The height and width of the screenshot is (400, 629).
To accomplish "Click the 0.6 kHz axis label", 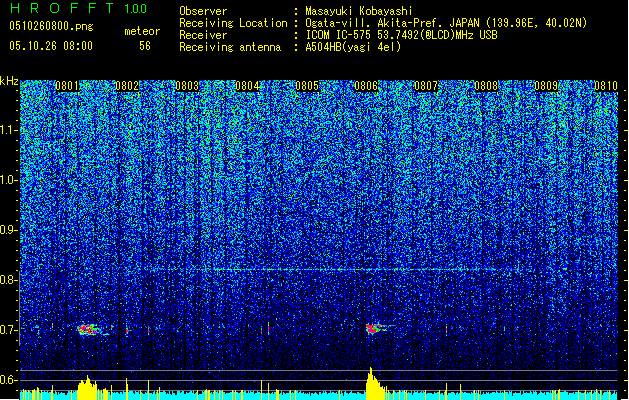I will (8, 380).
